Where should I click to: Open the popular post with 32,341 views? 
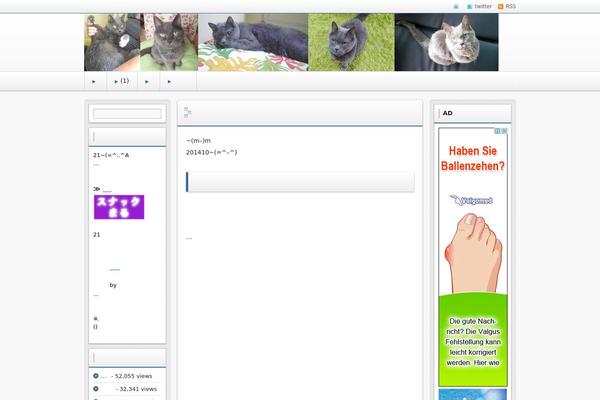point(136,389)
